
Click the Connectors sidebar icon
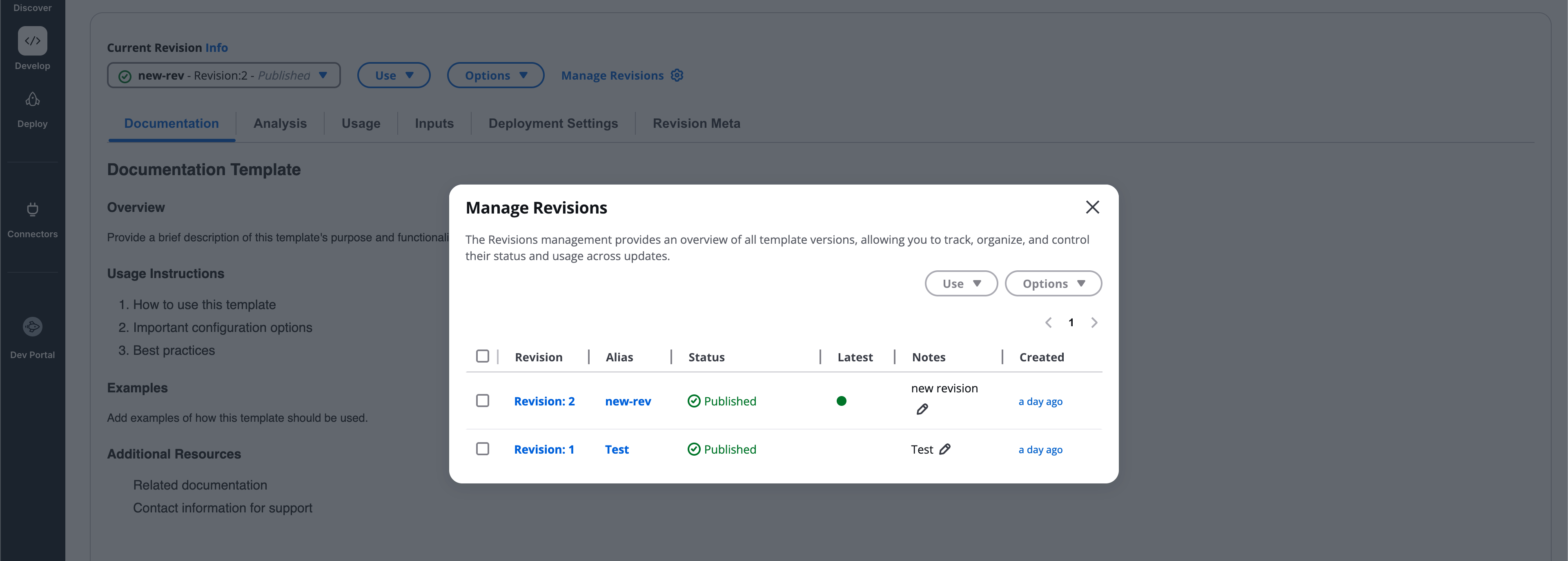(x=32, y=209)
